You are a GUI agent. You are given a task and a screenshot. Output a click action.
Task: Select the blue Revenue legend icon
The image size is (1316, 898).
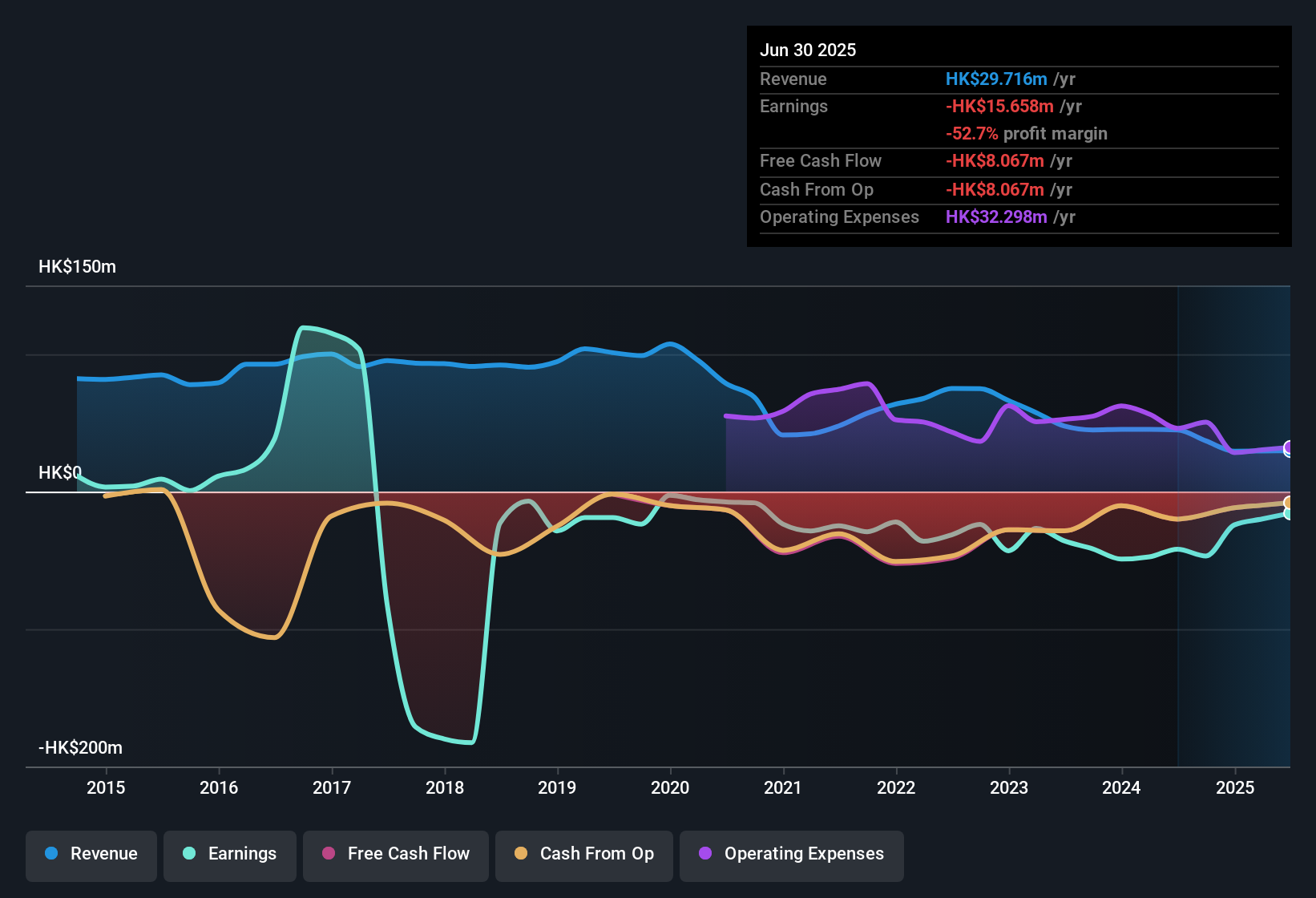point(50,854)
